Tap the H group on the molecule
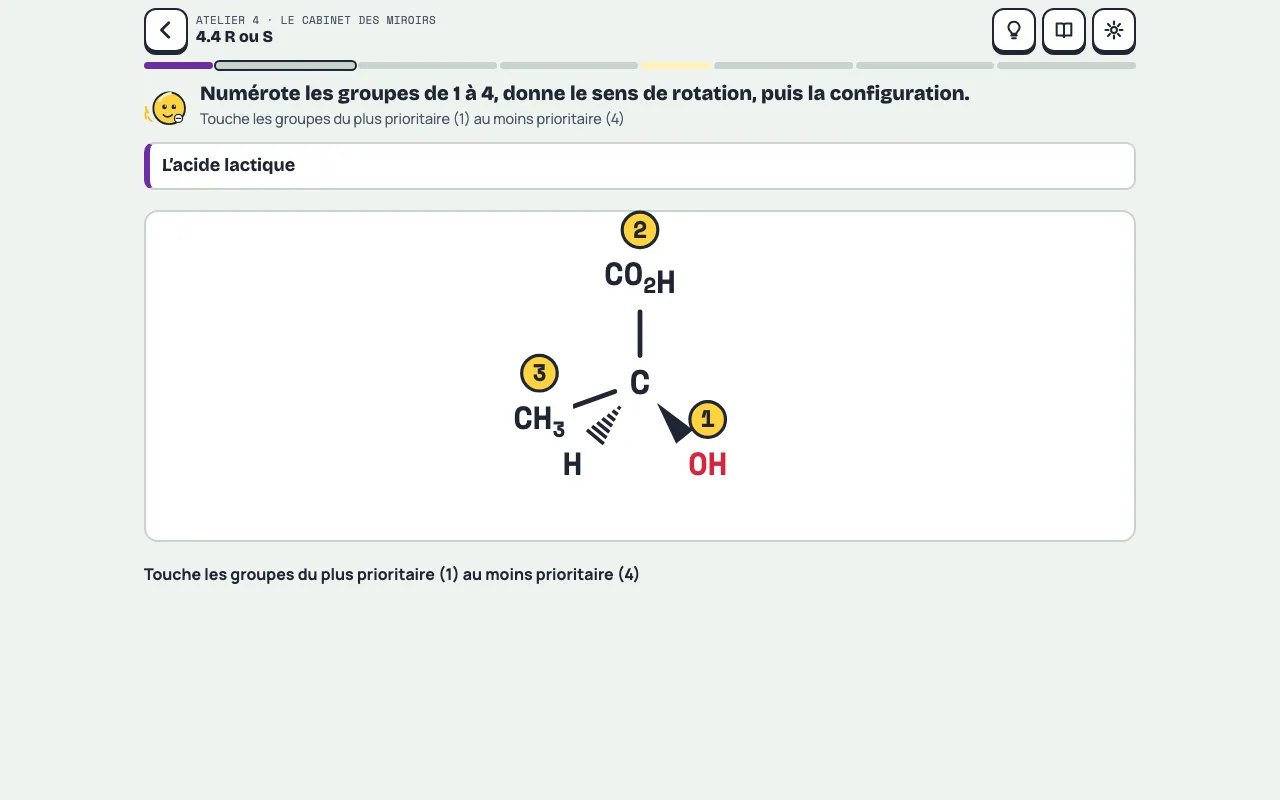This screenshot has width=1280, height=800. 572,465
